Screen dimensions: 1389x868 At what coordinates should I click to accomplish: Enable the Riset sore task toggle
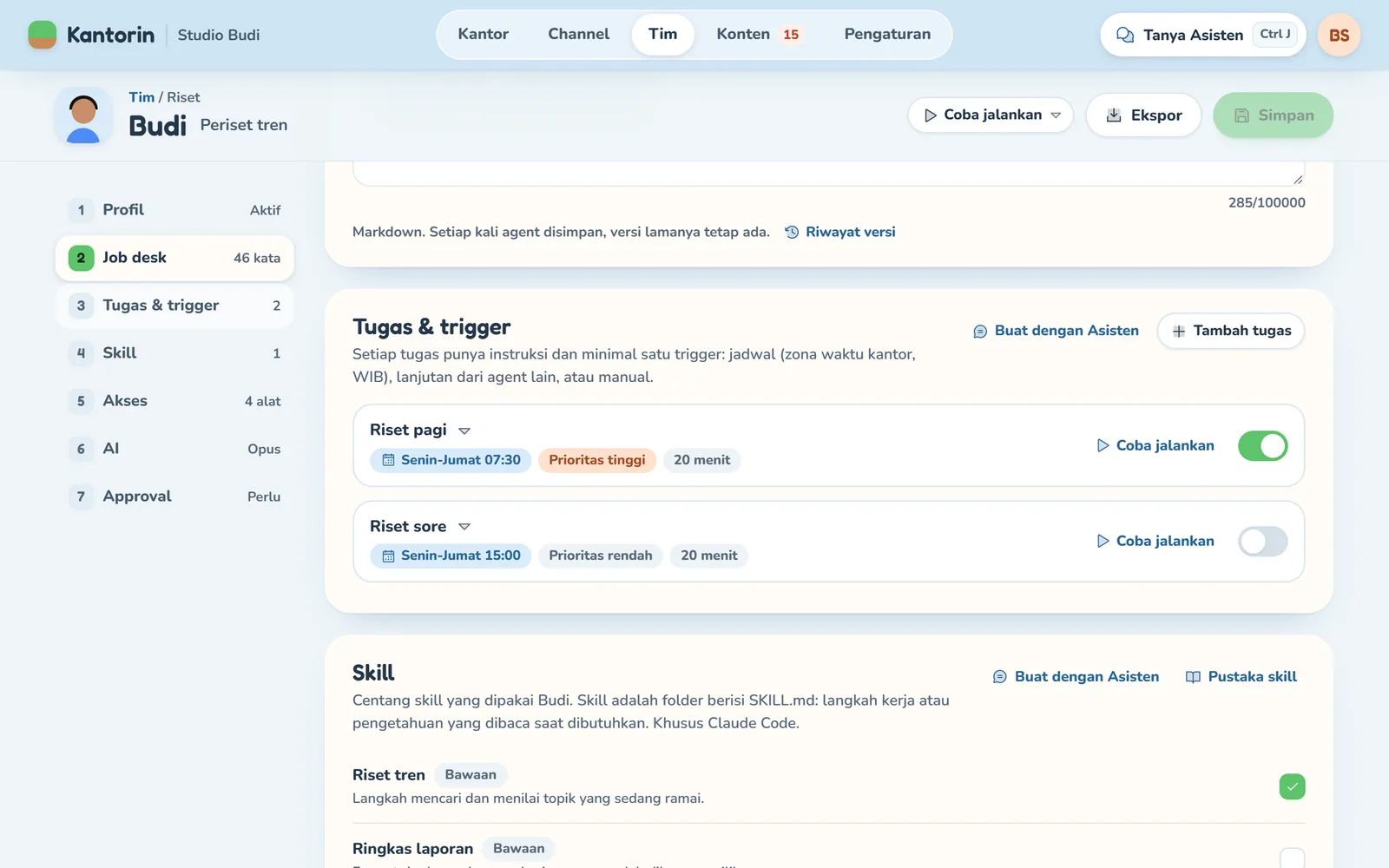point(1262,541)
